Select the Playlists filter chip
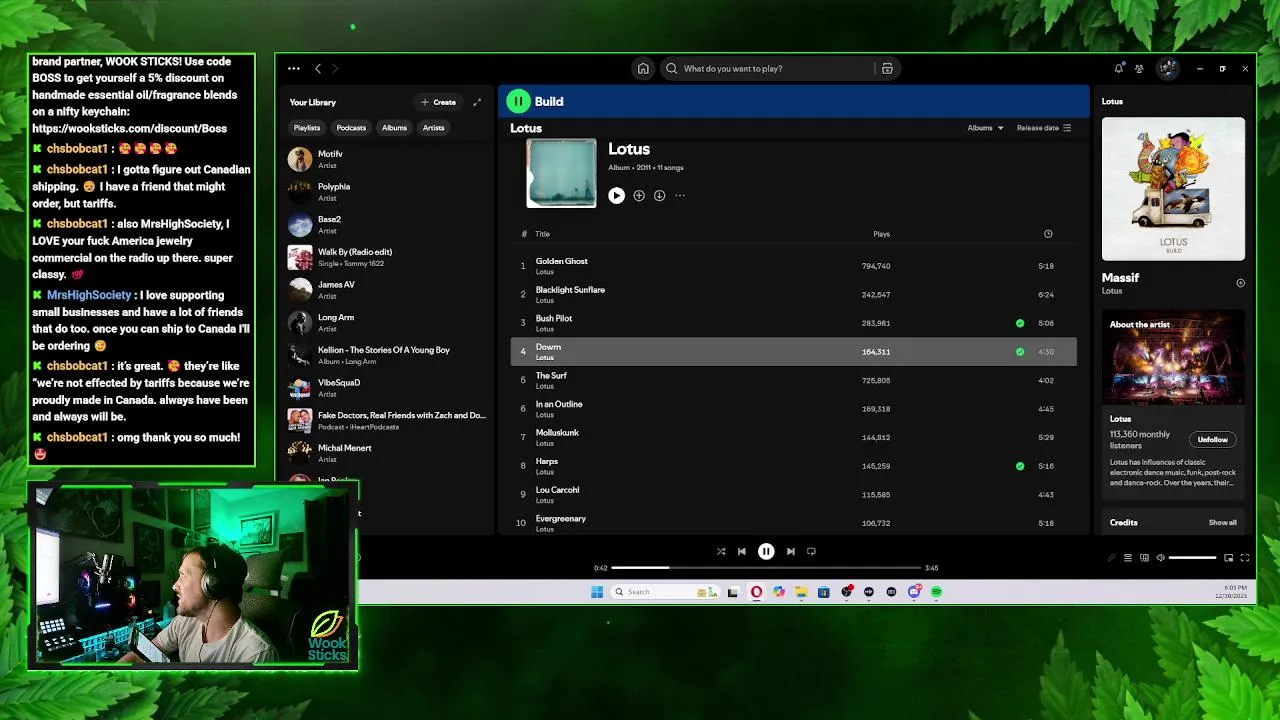 (307, 128)
